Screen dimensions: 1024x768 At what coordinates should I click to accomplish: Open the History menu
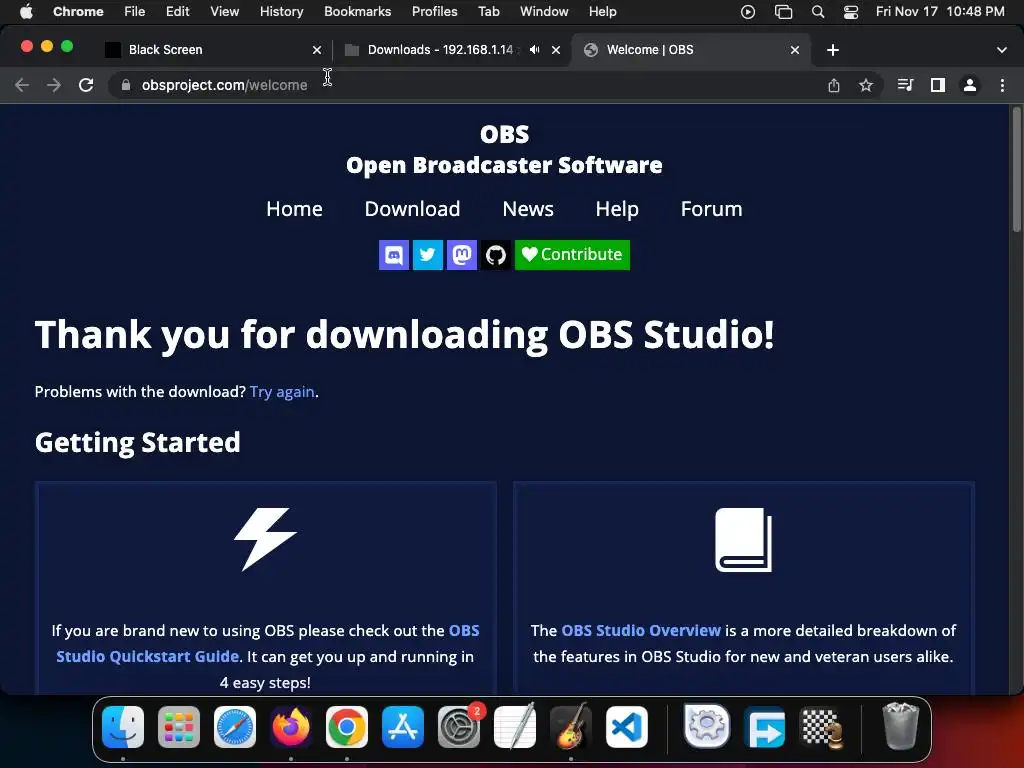tap(281, 12)
